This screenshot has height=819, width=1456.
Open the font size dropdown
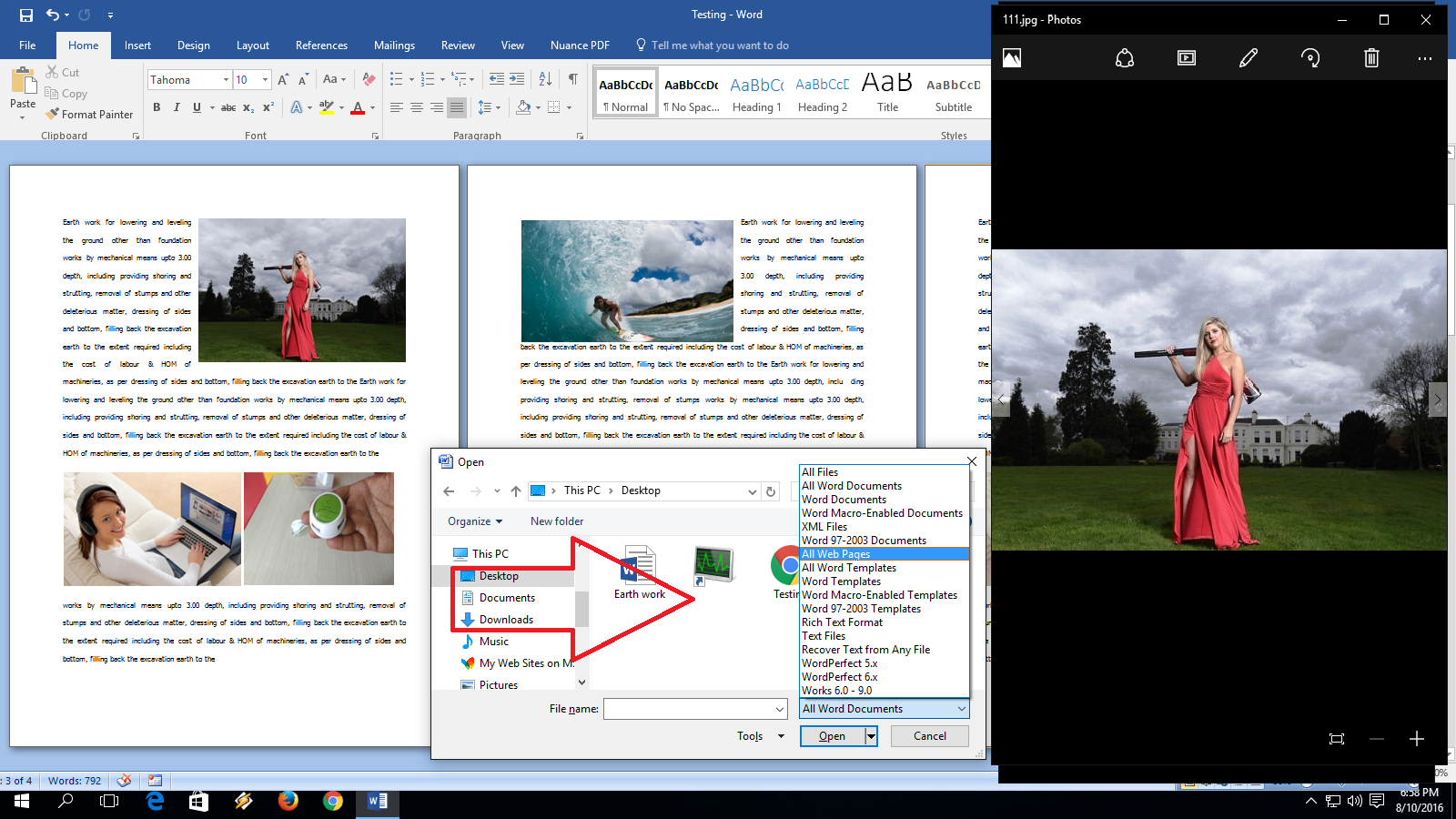tap(263, 80)
